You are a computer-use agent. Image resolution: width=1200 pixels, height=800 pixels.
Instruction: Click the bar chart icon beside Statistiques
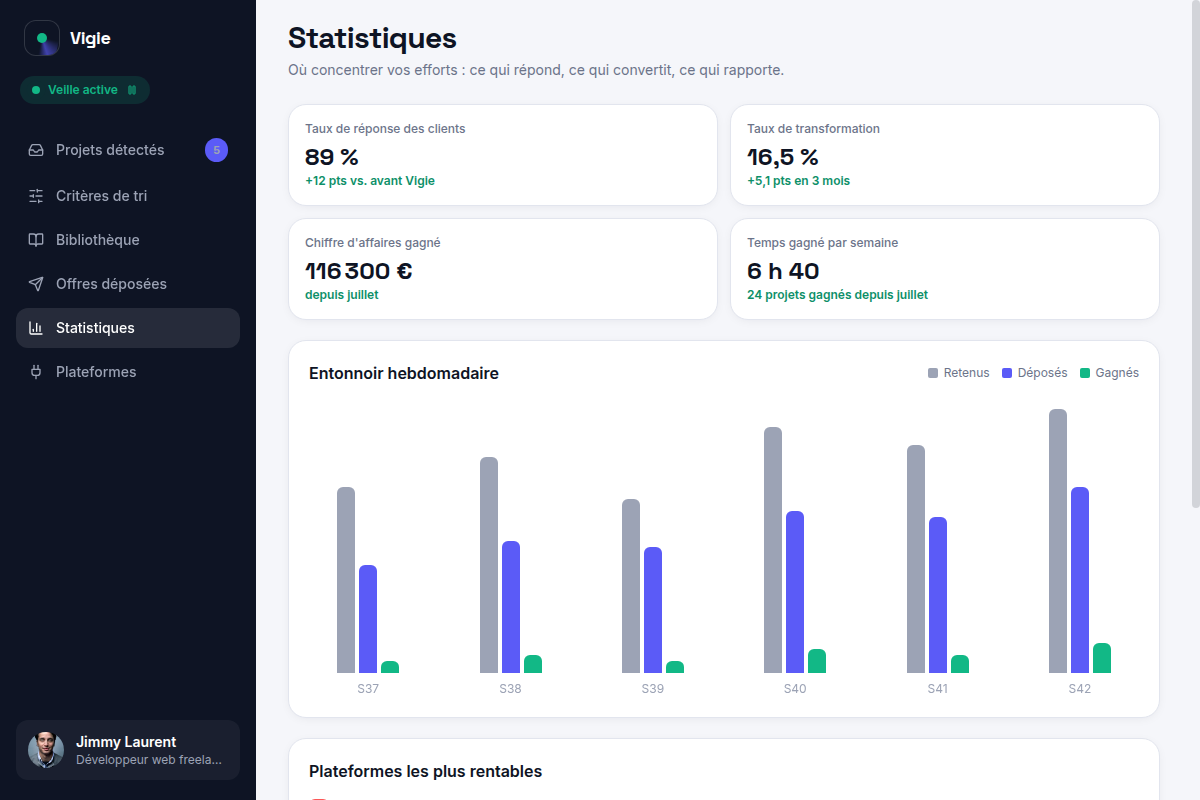coord(36,328)
